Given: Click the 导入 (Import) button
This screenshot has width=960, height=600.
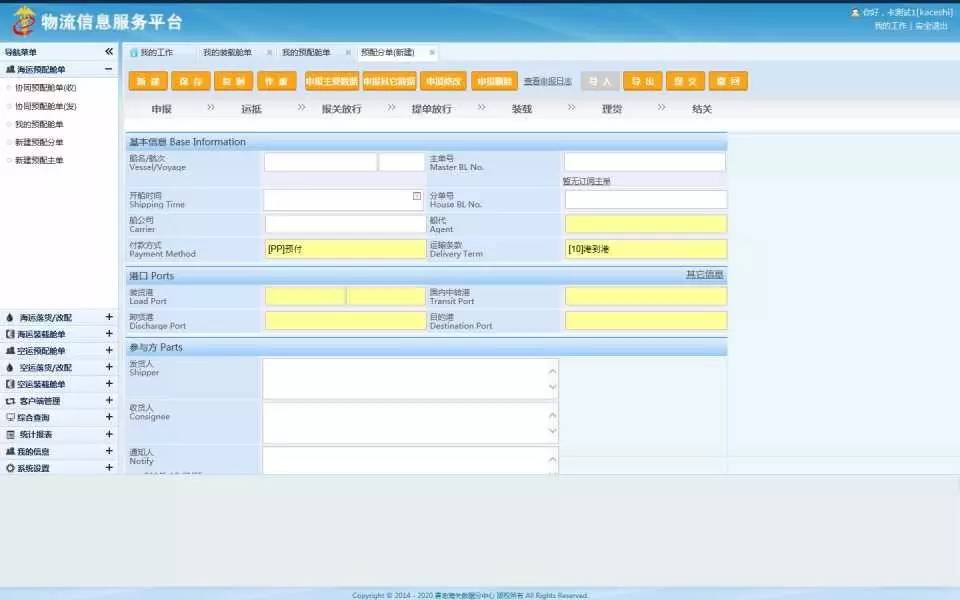Looking at the screenshot, I should tap(600, 81).
